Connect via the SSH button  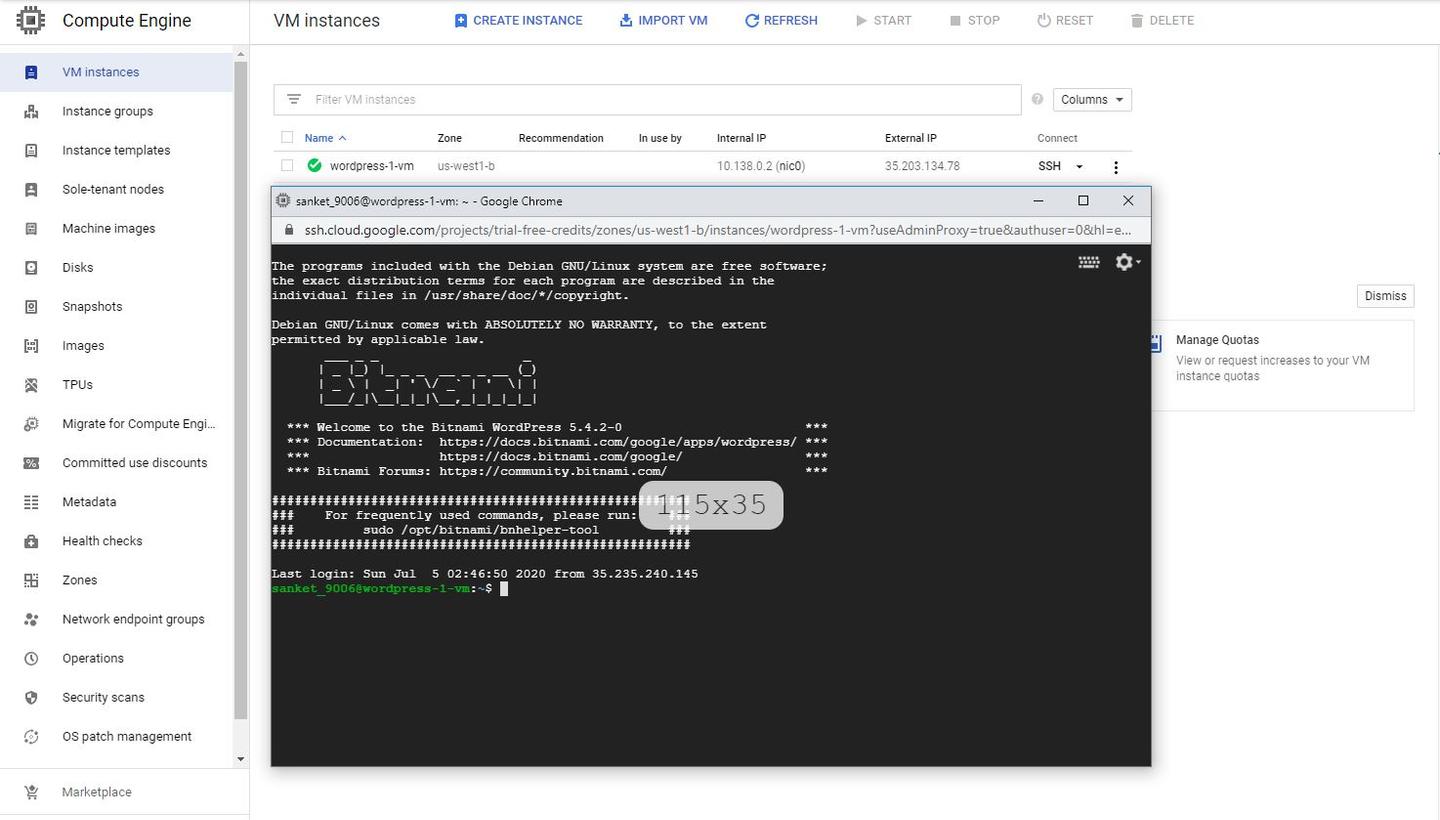point(1049,166)
